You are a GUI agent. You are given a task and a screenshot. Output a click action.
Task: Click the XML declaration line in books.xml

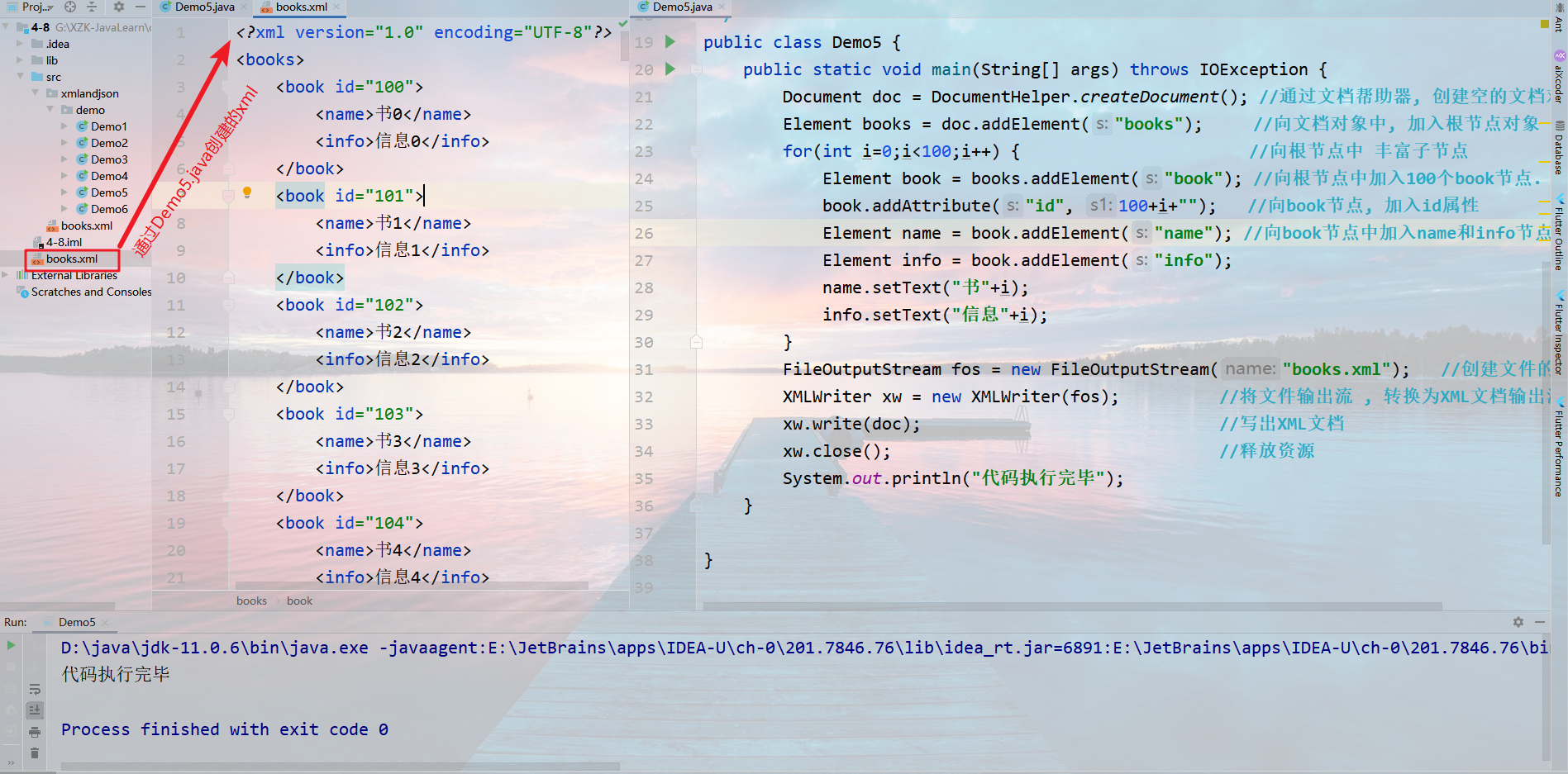coord(424,32)
